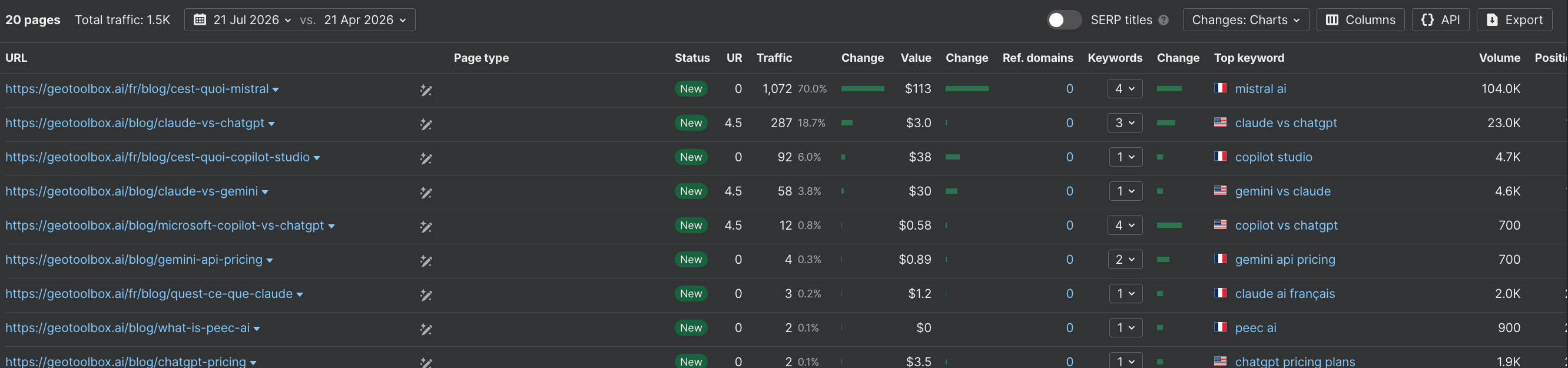Open the quest-ce-que-claude URL link
1568x368 pixels.
coord(149,293)
